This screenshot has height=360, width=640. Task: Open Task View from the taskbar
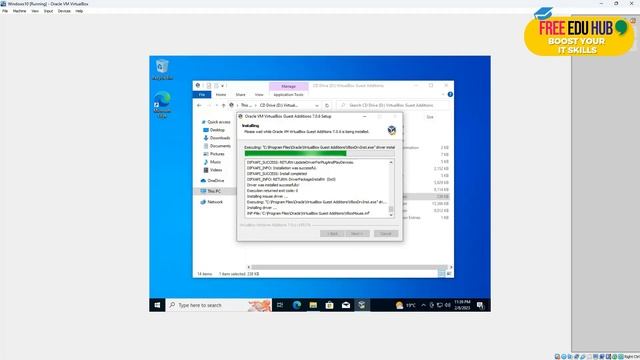point(280,305)
